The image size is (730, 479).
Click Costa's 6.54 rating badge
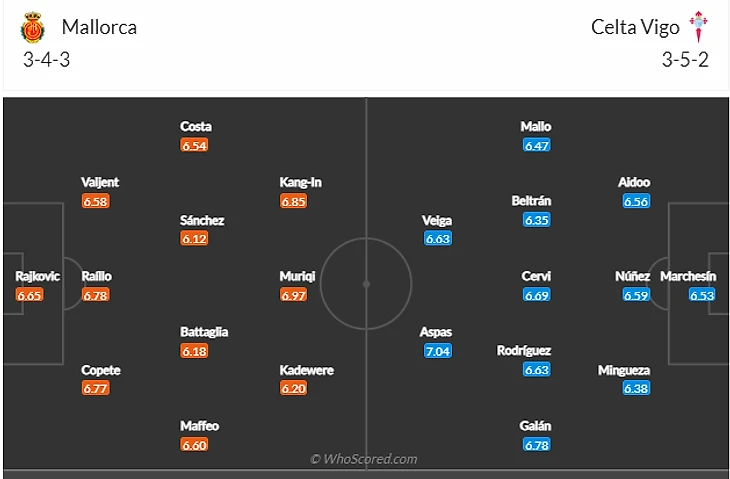point(195,145)
